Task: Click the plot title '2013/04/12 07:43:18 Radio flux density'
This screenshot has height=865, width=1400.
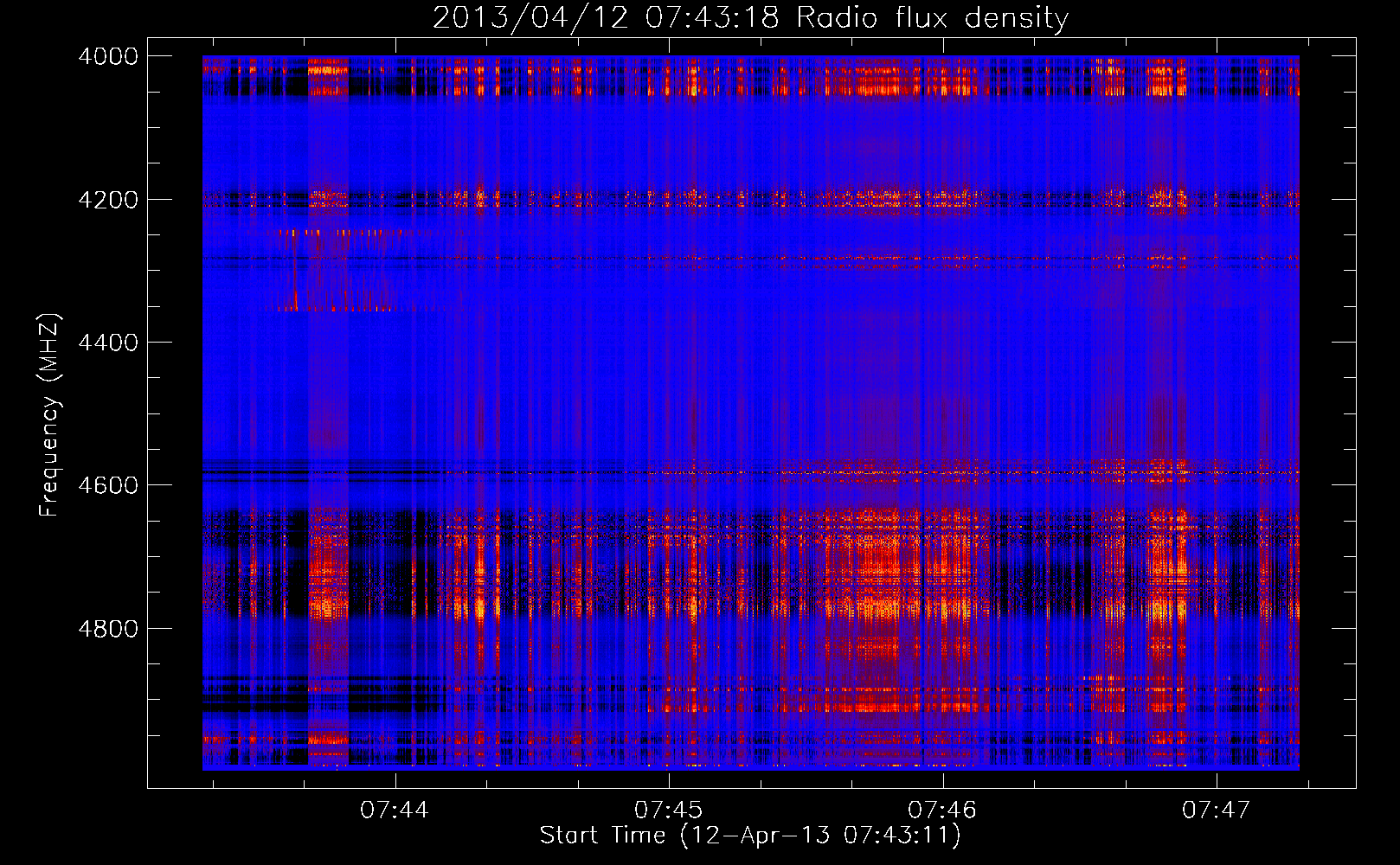Action: 750,18
